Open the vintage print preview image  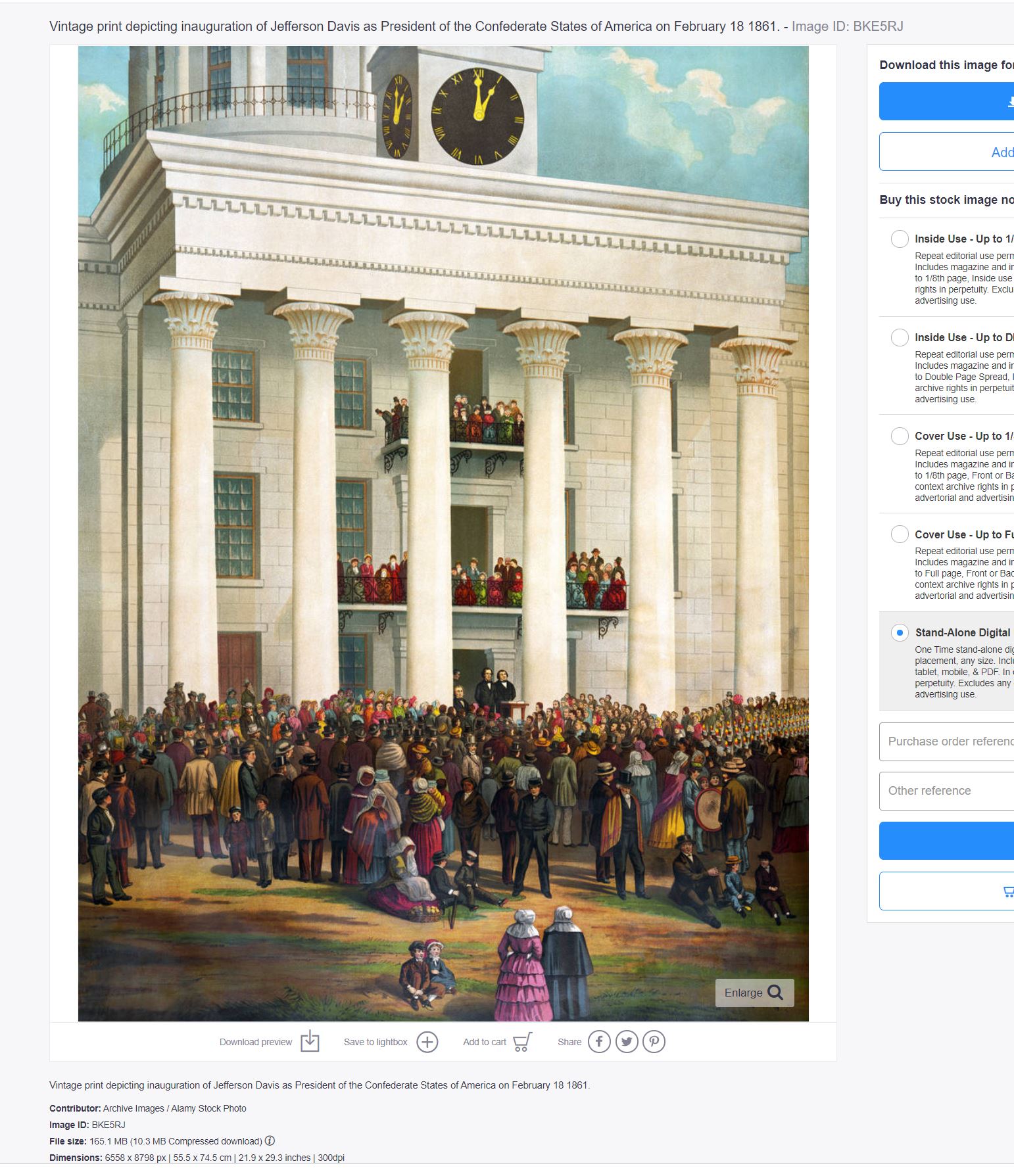[443, 533]
